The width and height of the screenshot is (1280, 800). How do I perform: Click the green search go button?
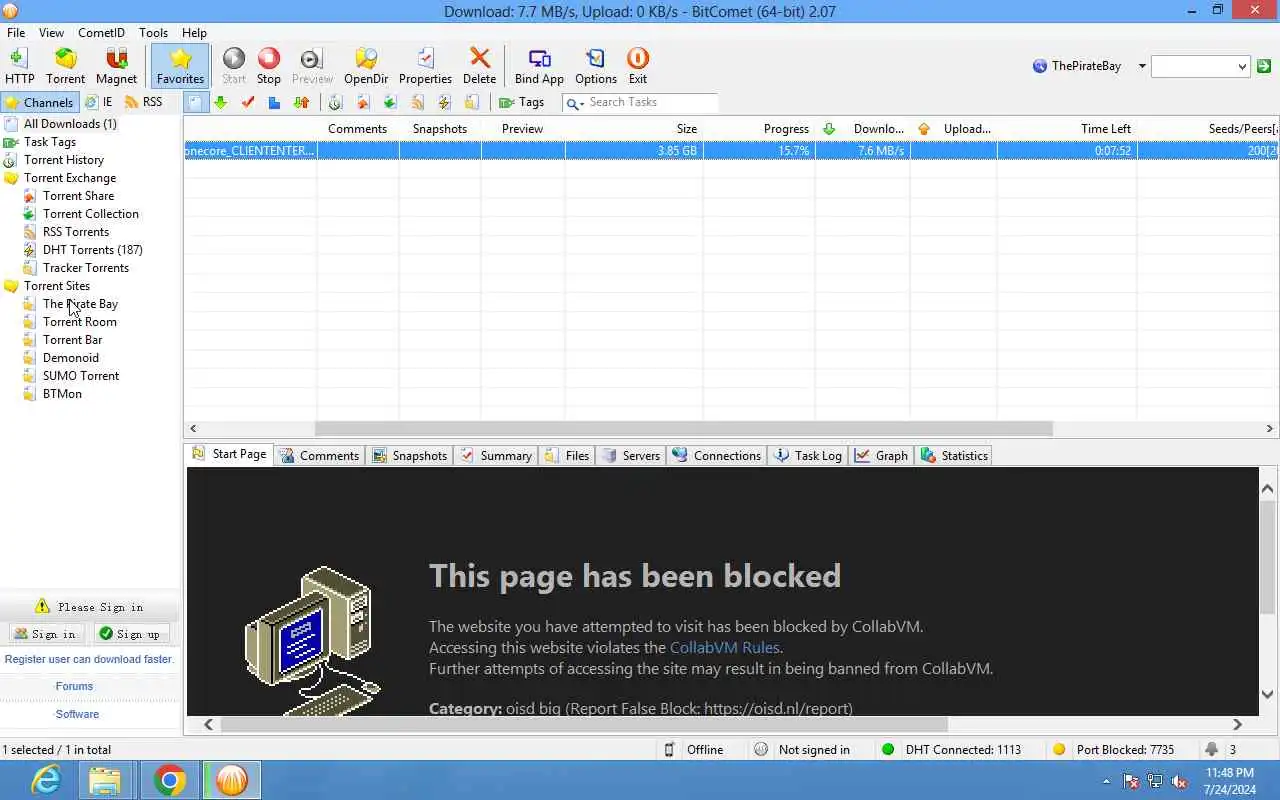(x=1264, y=66)
